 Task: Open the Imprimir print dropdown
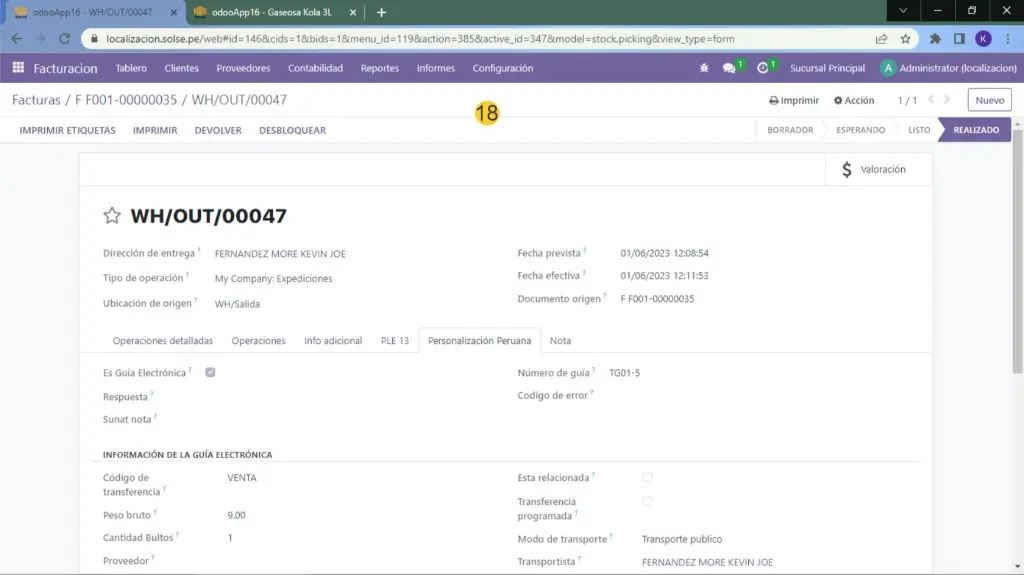[794, 100]
